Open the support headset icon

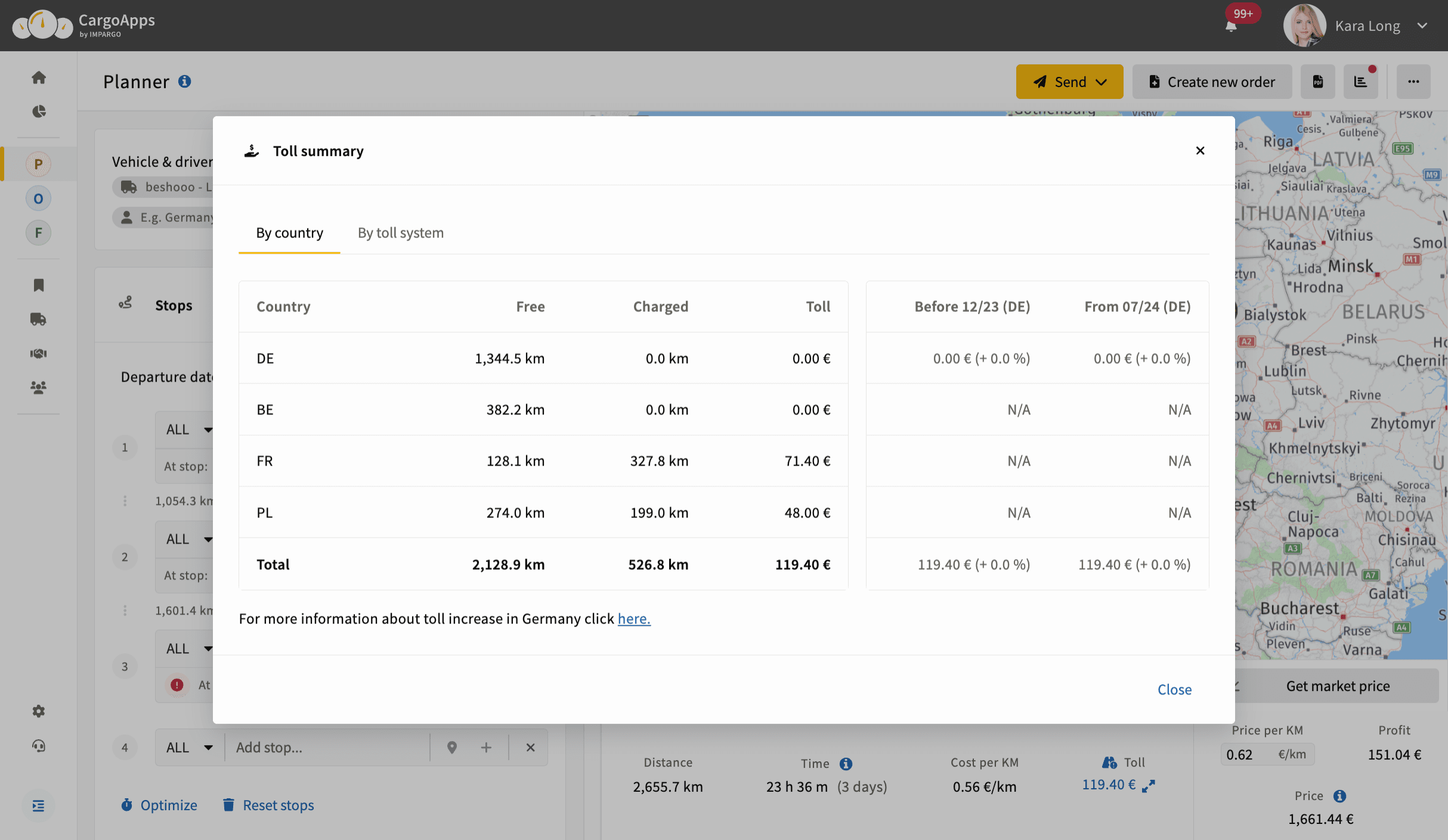(39, 746)
